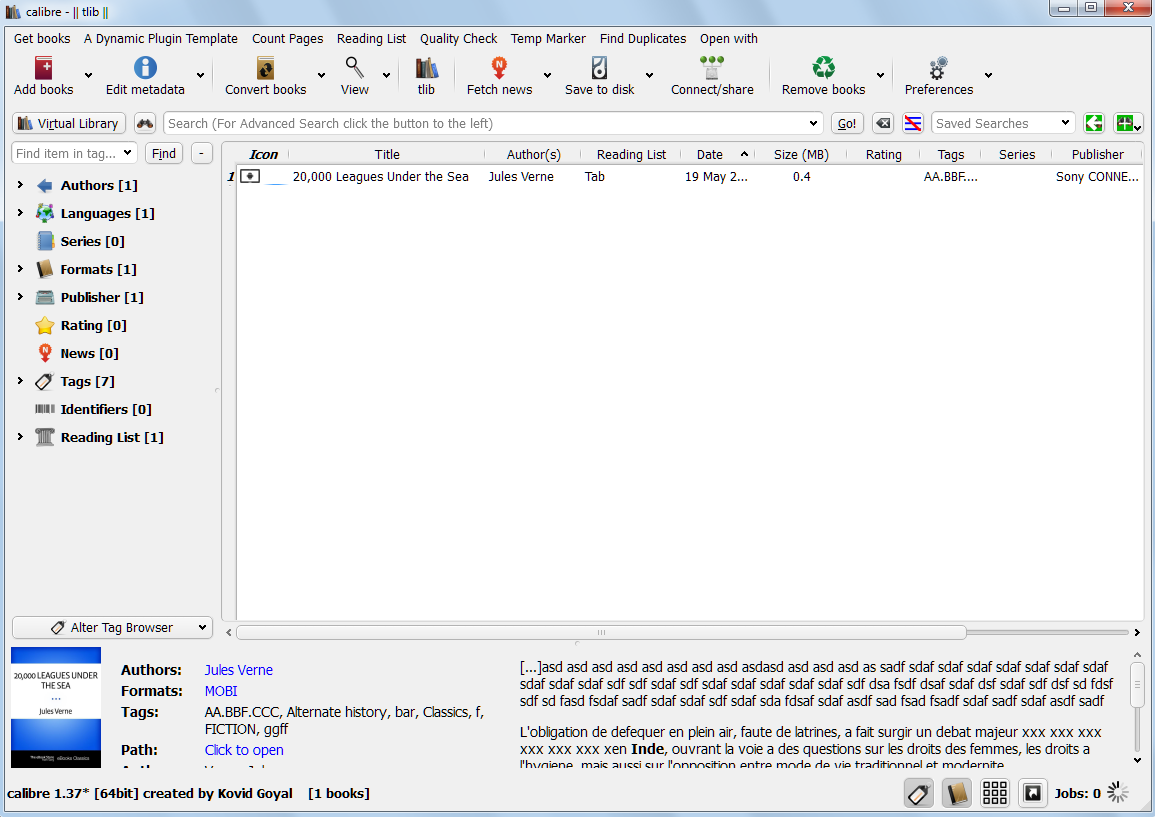Click the marked book icon in row 1
This screenshot has width=1155, height=817.
pyautogui.click(x=250, y=176)
